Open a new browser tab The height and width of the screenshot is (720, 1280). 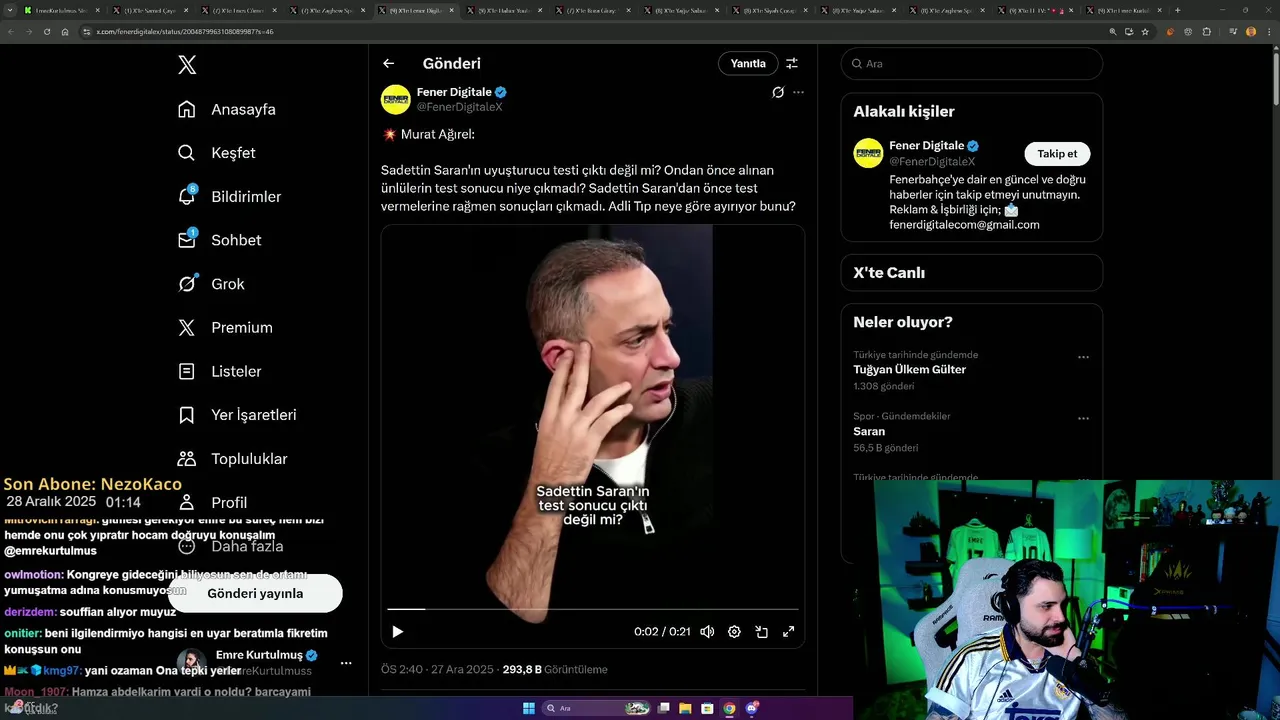pos(1177,10)
